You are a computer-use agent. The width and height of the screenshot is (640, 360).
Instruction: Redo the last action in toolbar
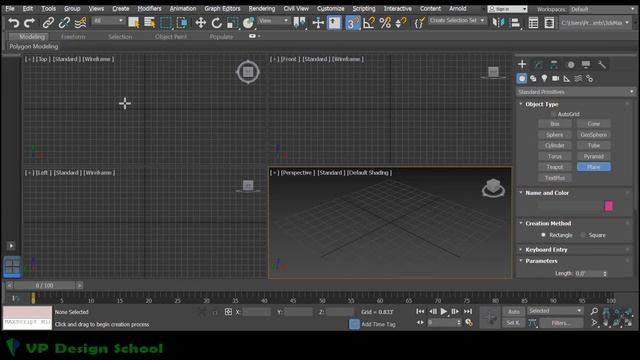[29, 23]
